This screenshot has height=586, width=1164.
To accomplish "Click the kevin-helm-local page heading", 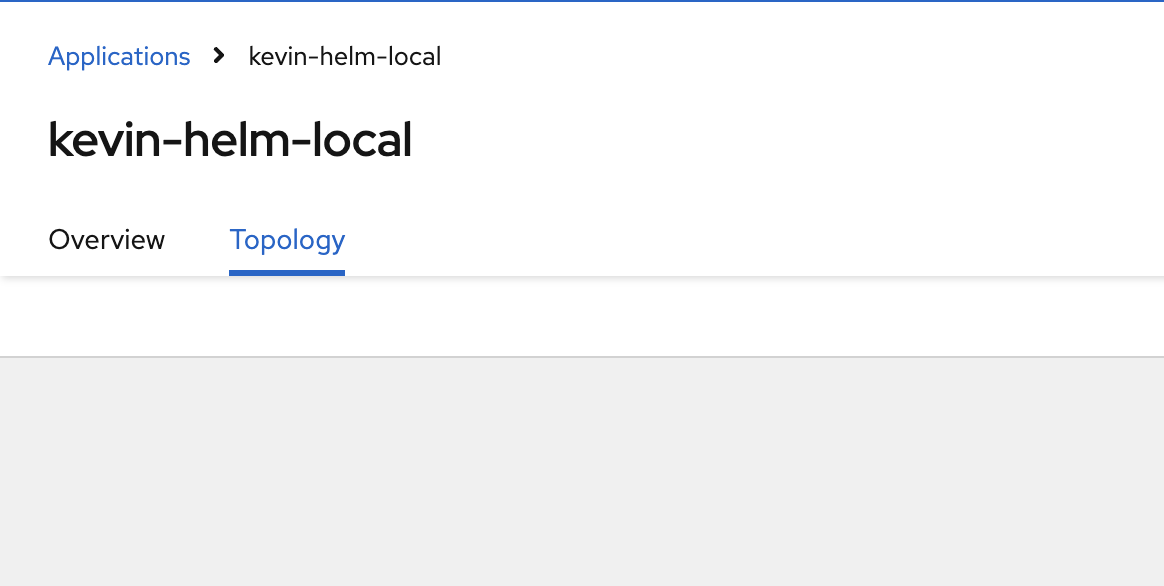I will click(x=230, y=141).
